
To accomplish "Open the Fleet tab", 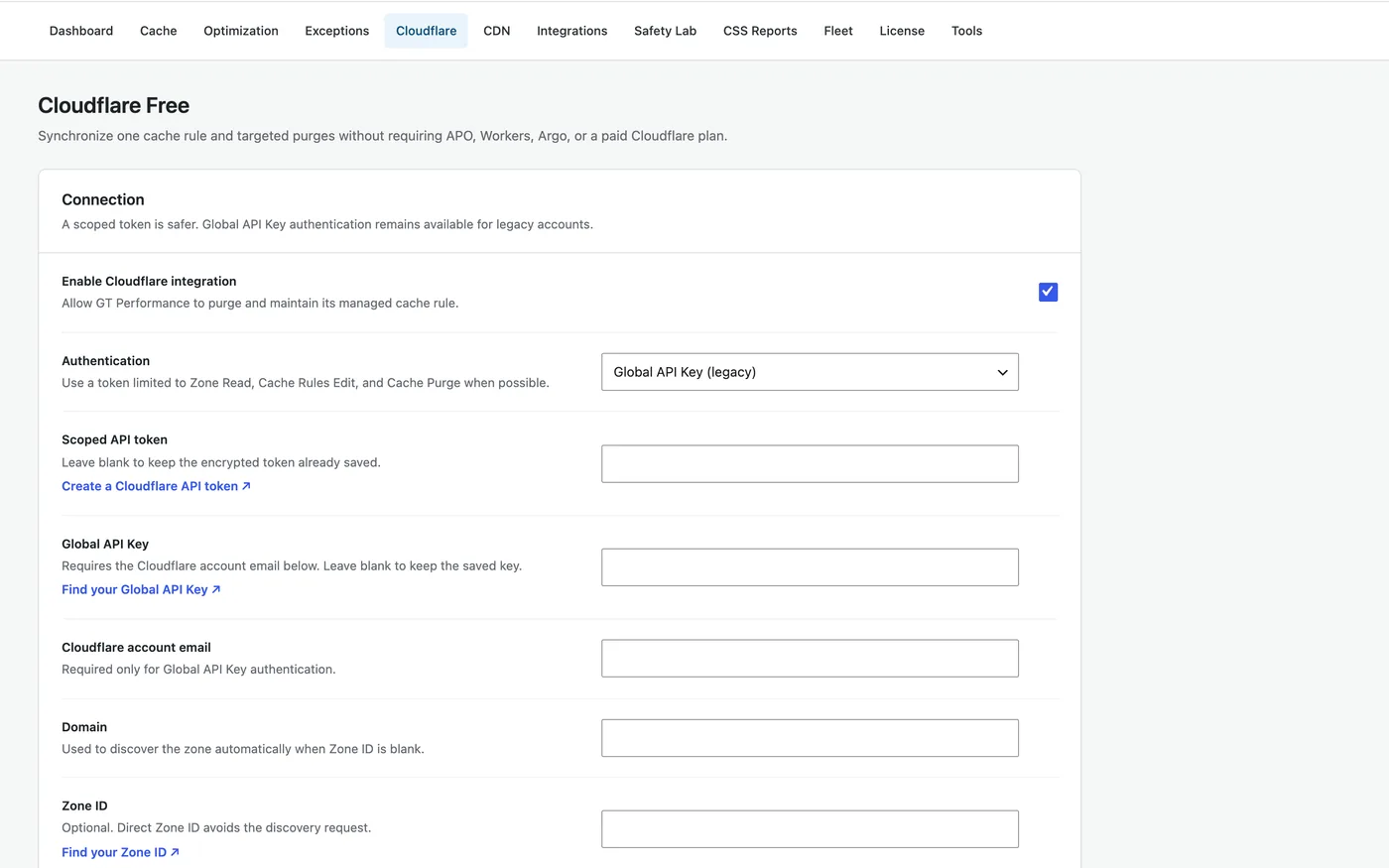I will click(x=838, y=31).
